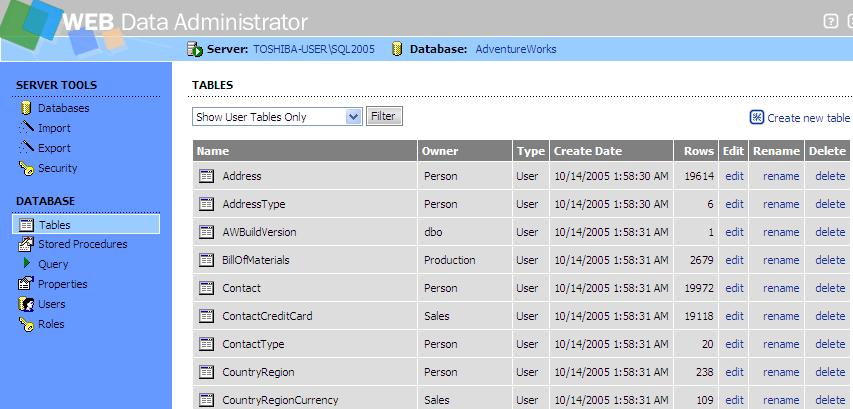Click the table icon beside AddressType
Viewport: 853px width, 409px height.
[206, 204]
